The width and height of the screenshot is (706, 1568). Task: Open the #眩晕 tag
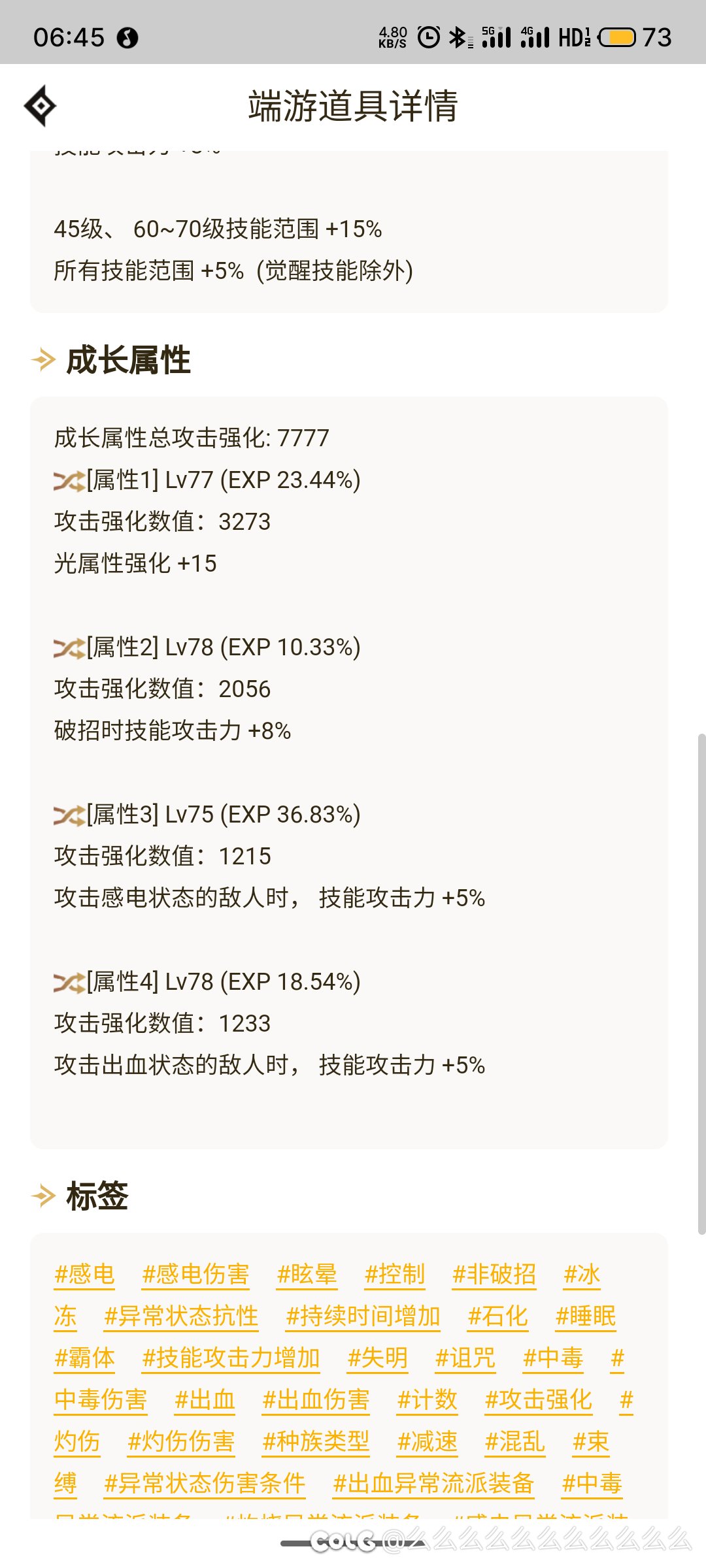307,1275
